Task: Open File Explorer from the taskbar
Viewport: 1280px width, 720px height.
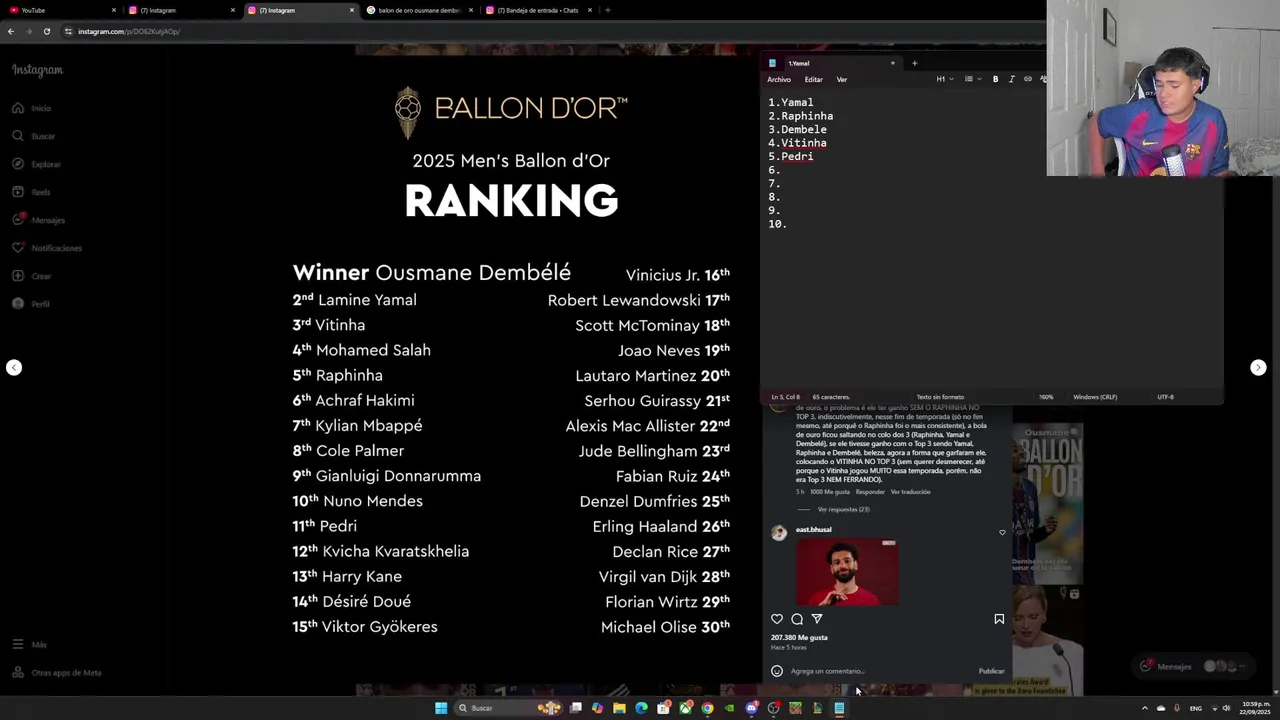Action: tap(619, 708)
